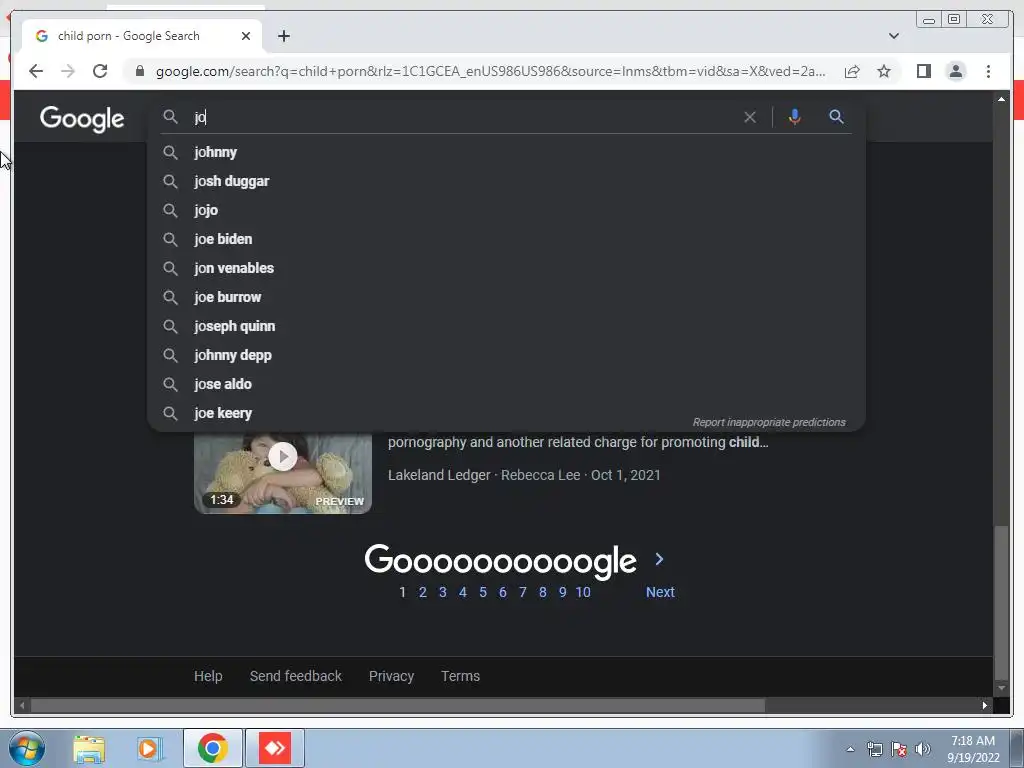Clear the search box text
The height and width of the screenshot is (768, 1024).
pyautogui.click(x=750, y=117)
